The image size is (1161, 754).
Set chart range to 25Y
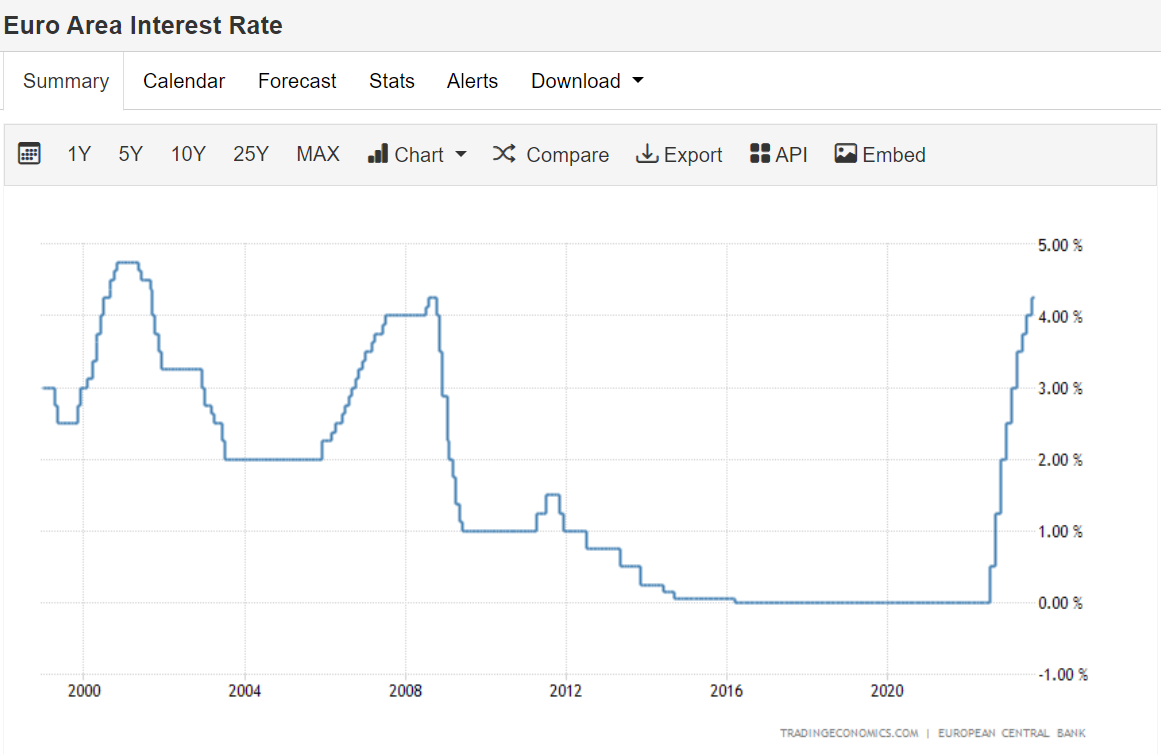251,154
